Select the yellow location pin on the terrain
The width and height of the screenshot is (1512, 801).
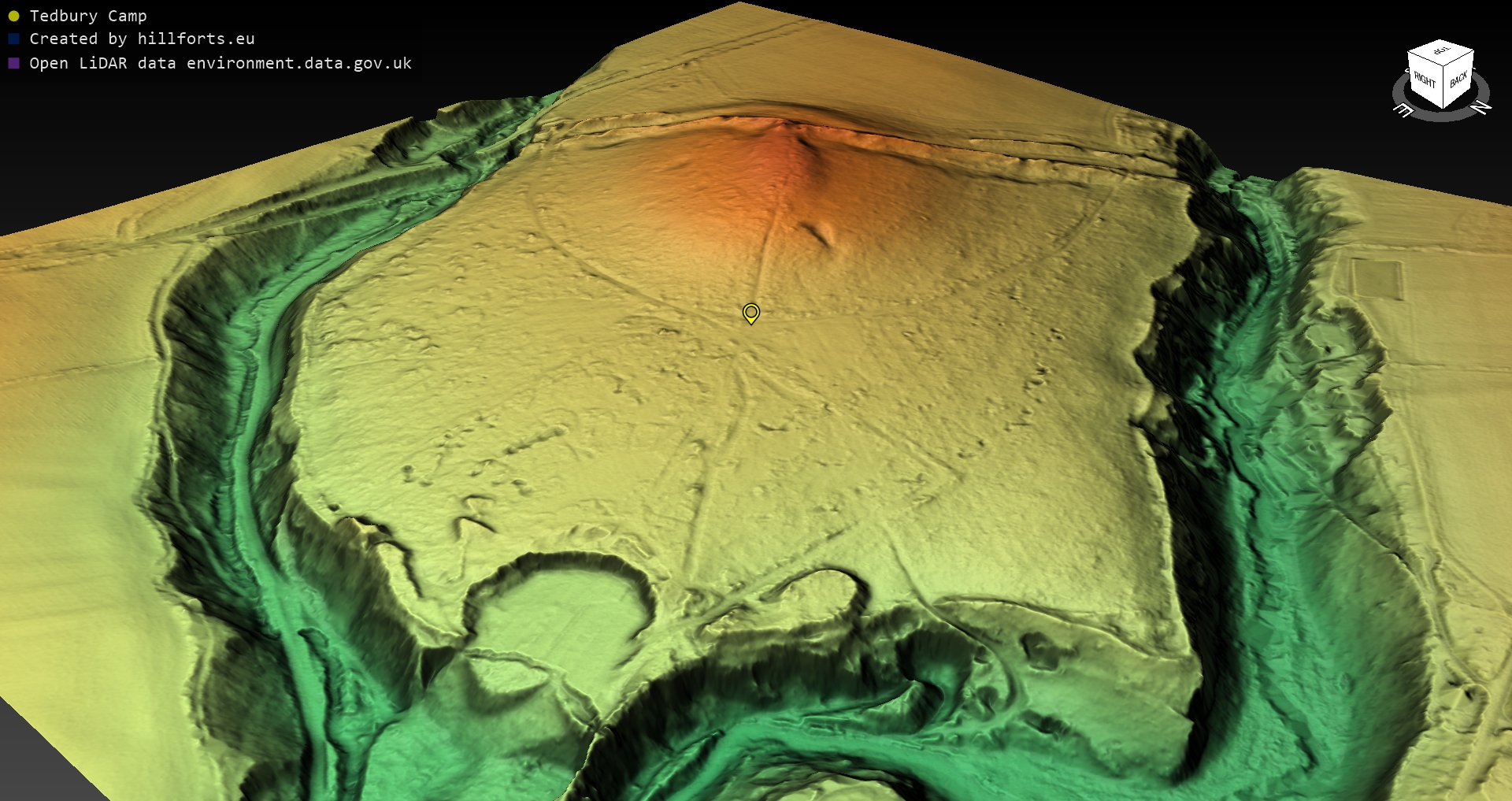tap(751, 313)
